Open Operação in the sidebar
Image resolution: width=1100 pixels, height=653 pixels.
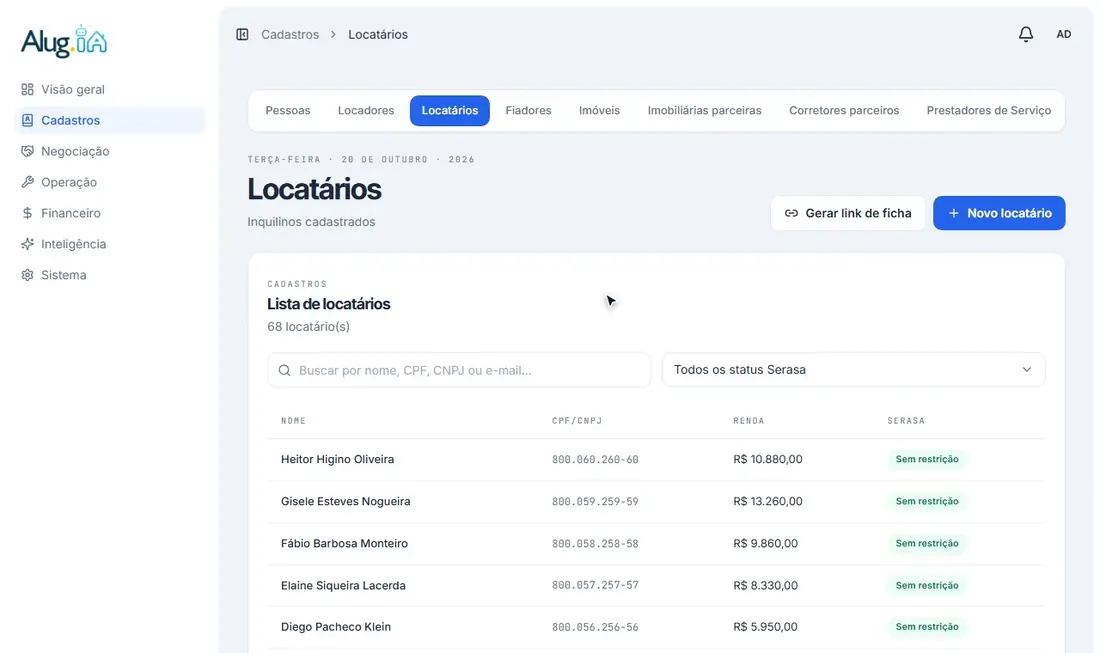coord(110,182)
